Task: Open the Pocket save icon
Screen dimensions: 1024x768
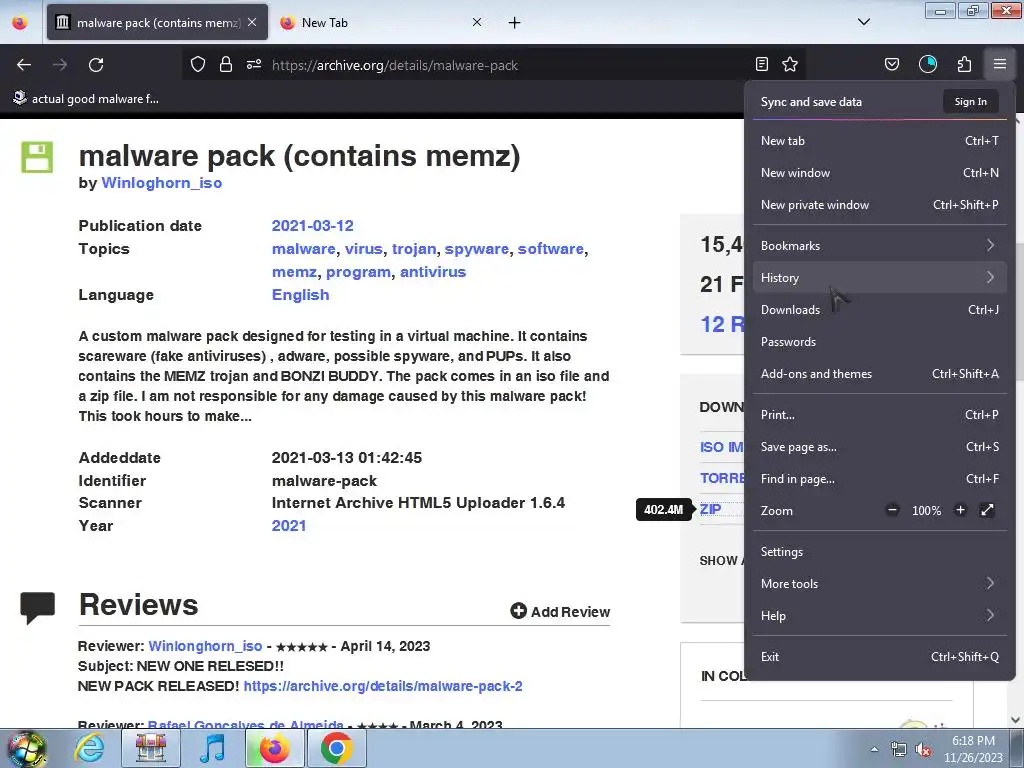Action: (x=892, y=65)
